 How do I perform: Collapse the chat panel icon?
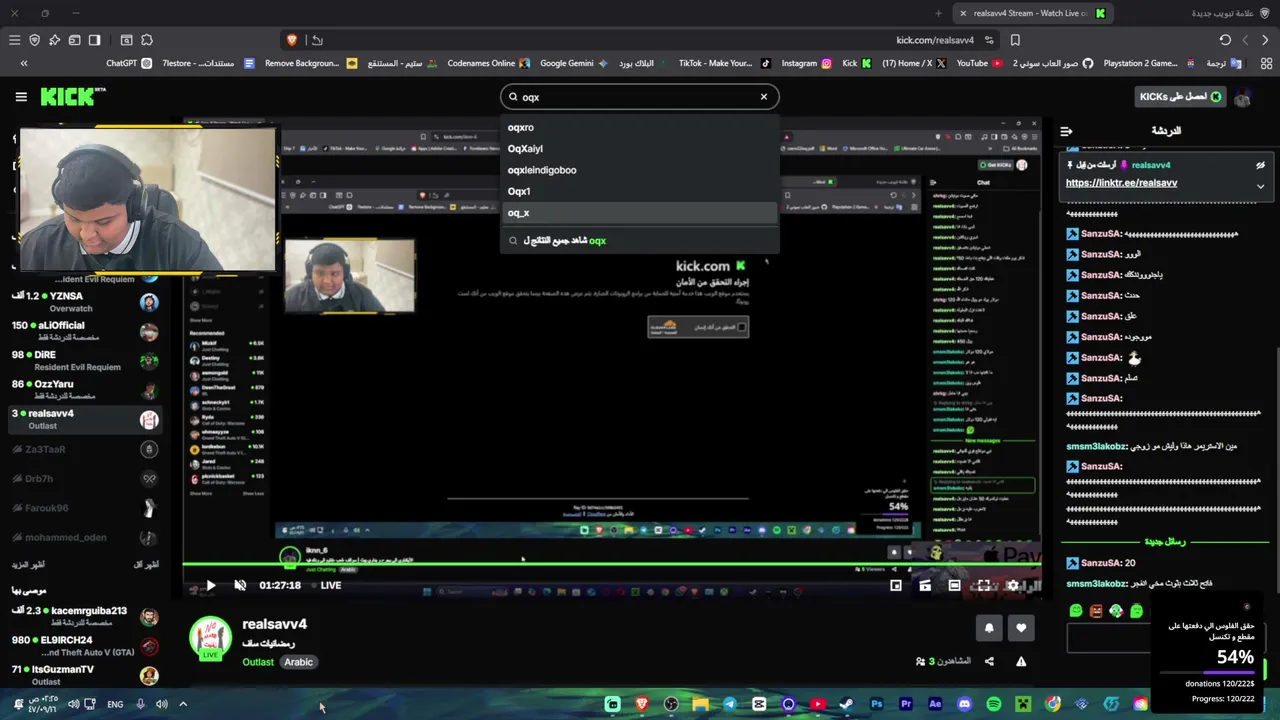1067,131
